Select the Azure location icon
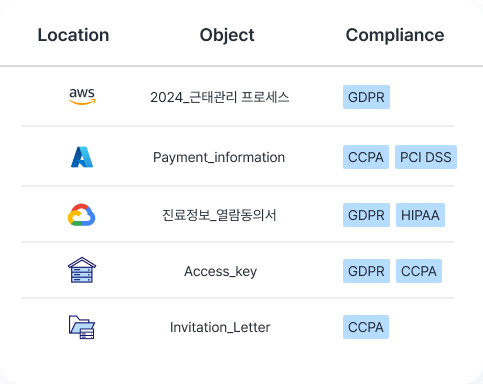Viewport: 483px width, 384px height. click(x=82, y=157)
